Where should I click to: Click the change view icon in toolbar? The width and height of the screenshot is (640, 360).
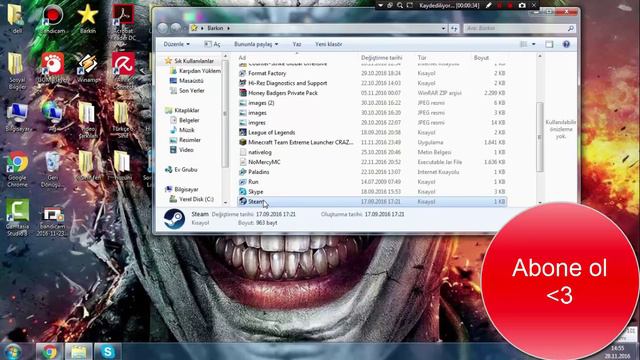[x=523, y=44]
